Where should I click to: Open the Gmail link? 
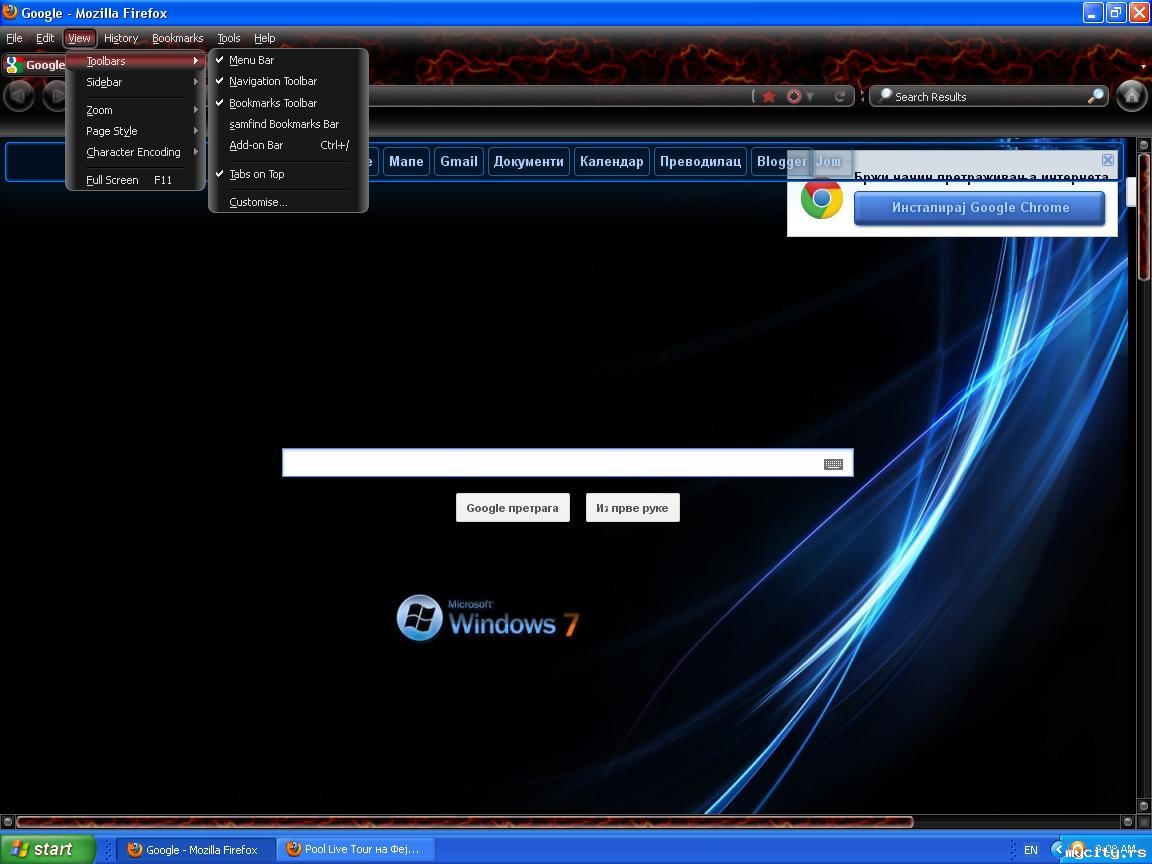459,162
